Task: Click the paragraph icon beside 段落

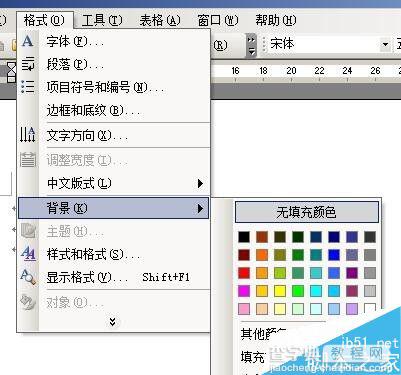Action: tap(28, 64)
